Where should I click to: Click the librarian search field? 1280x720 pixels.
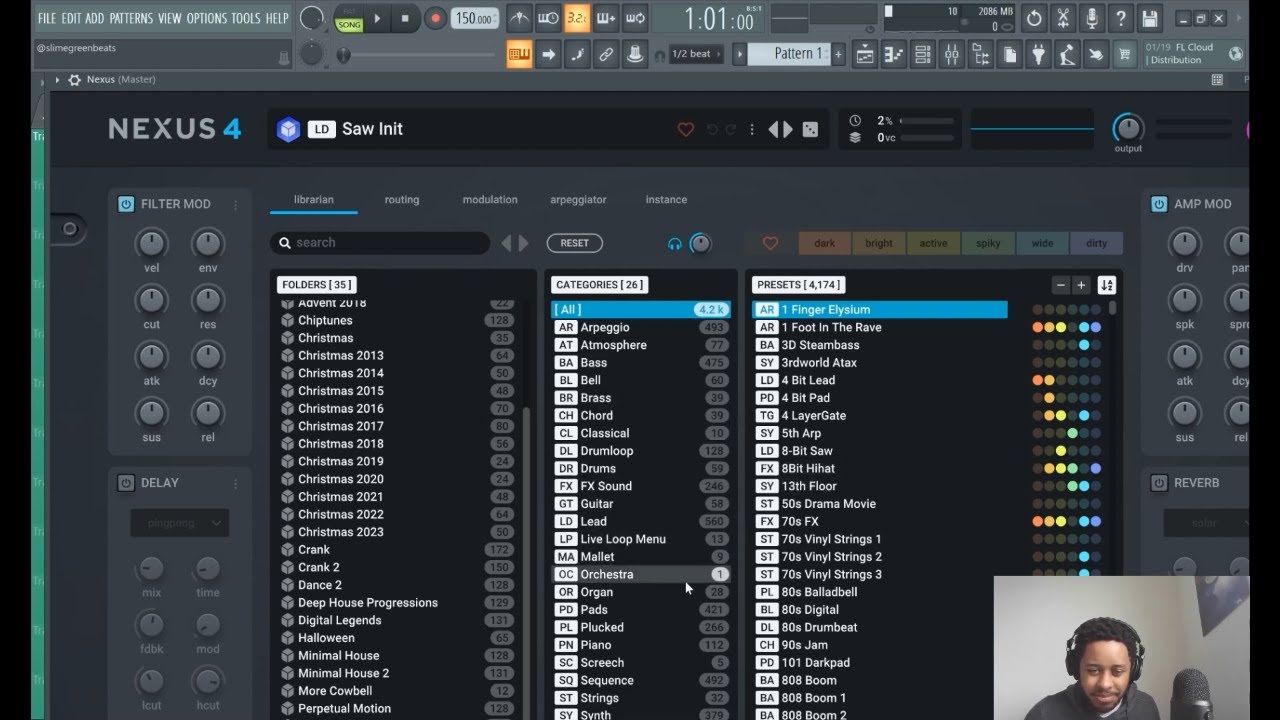point(380,243)
